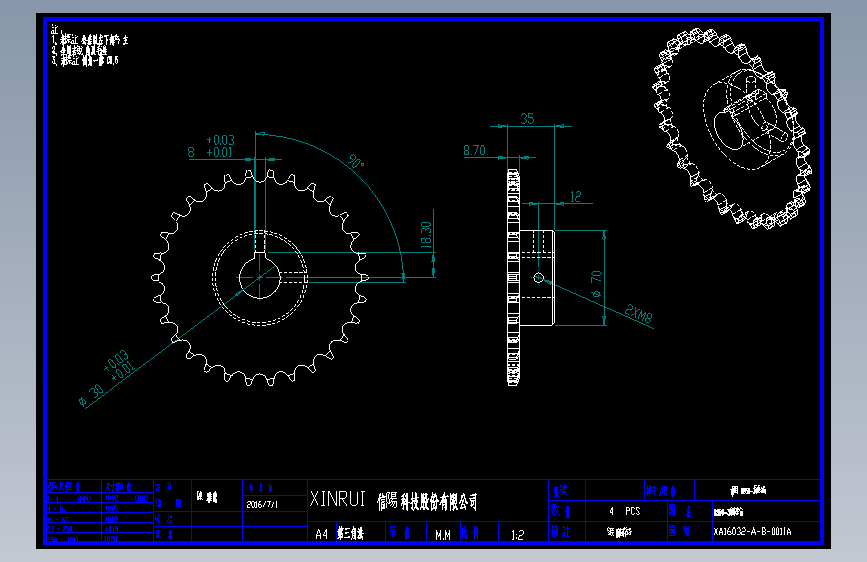Click the 18.30 keyway height dimension

[x=426, y=236]
